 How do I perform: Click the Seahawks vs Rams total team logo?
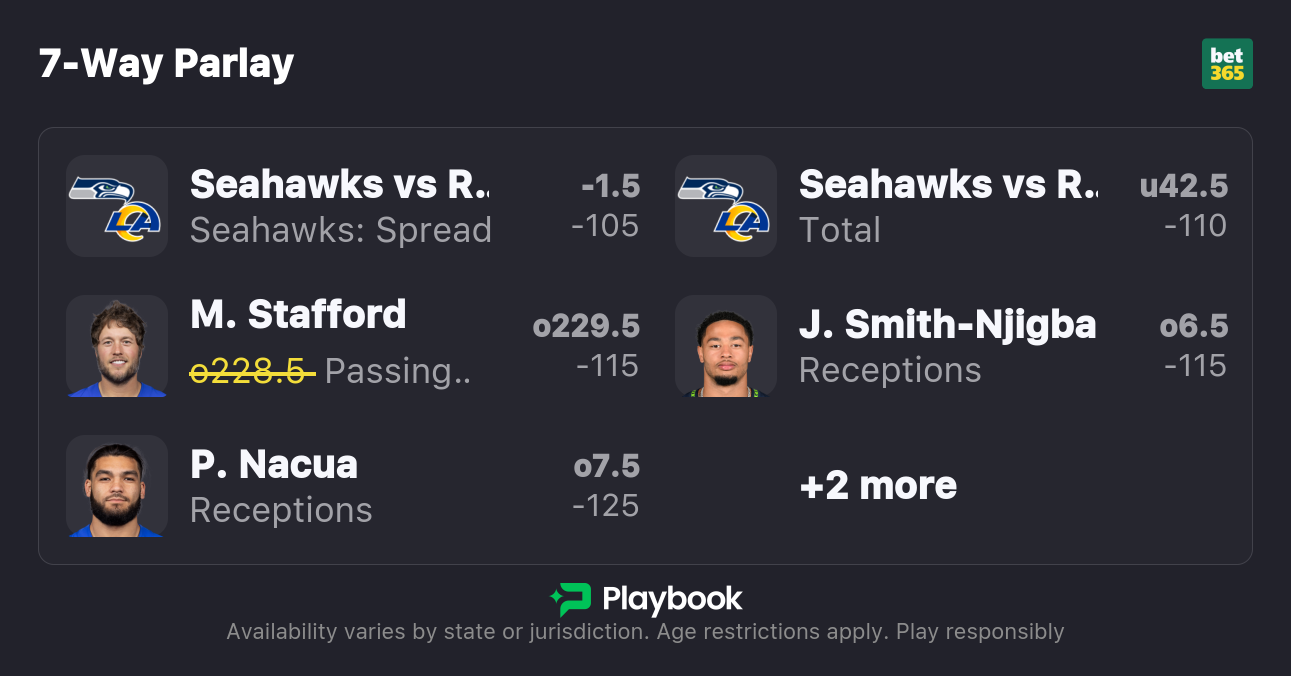[725, 206]
